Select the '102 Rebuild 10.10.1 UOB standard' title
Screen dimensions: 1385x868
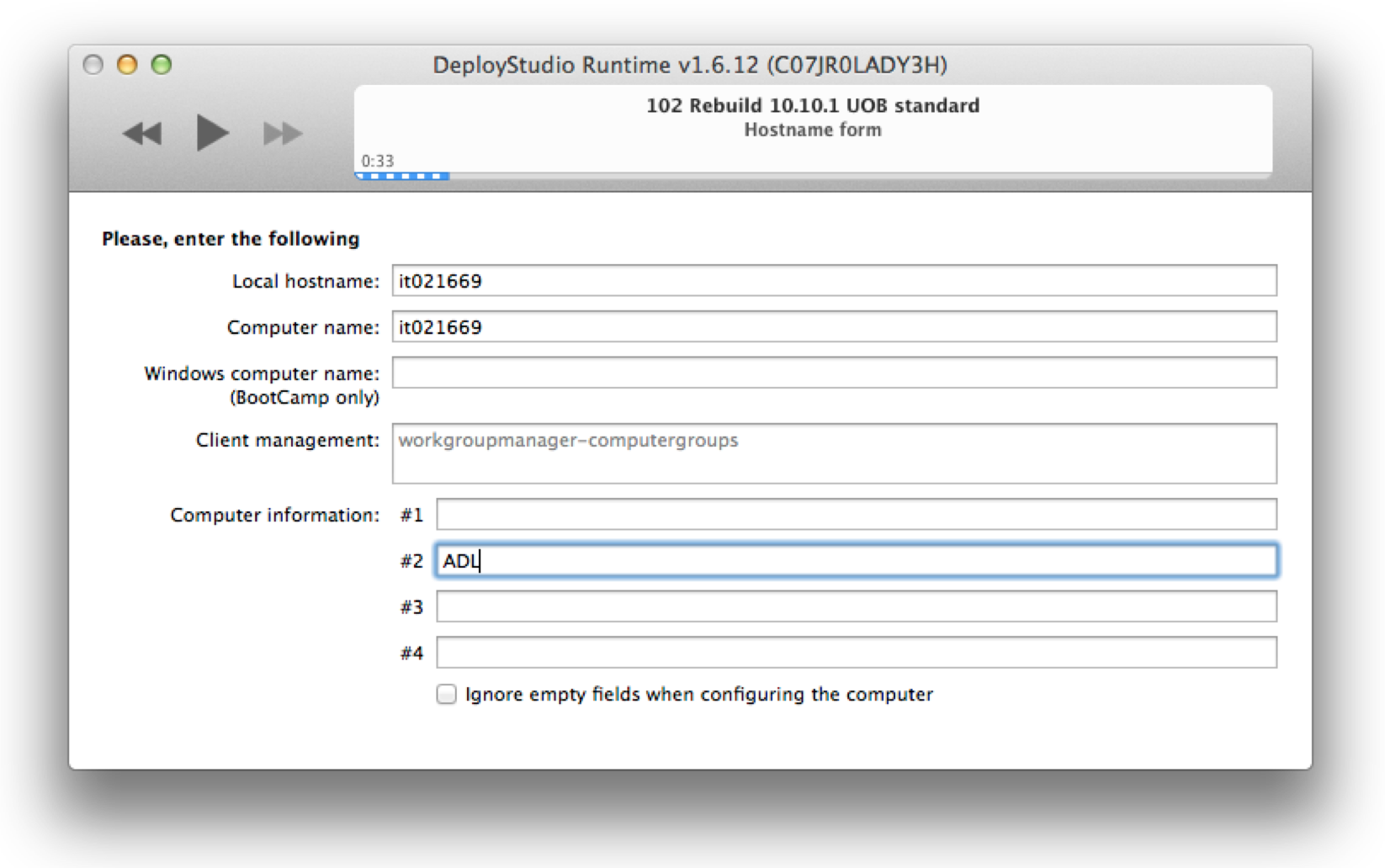pyautogui.click(x=813, y=105)
